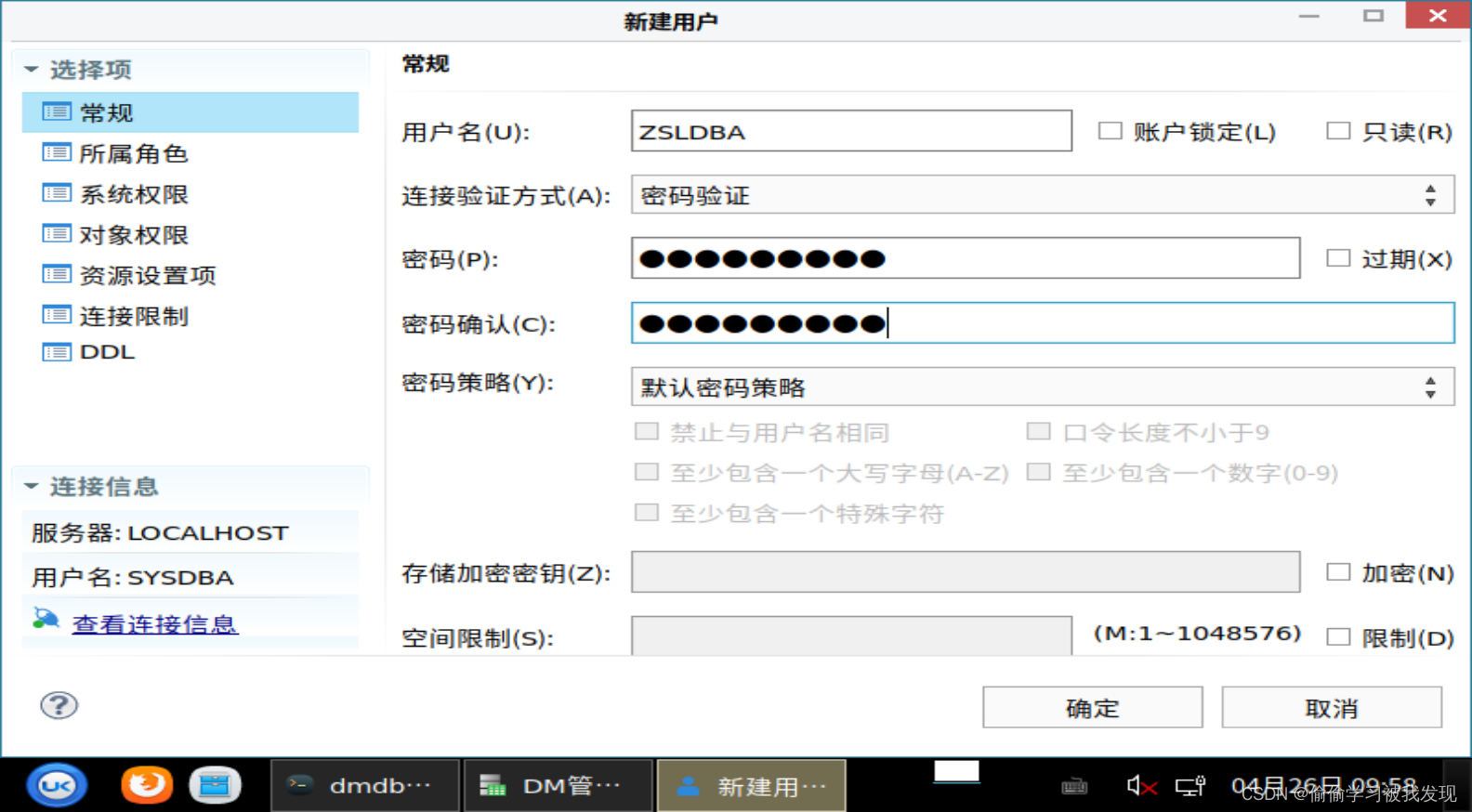Click the 用户名: SYSDBA text
The height and width of the screenshot is (812, 1472).
click(133, 577)
